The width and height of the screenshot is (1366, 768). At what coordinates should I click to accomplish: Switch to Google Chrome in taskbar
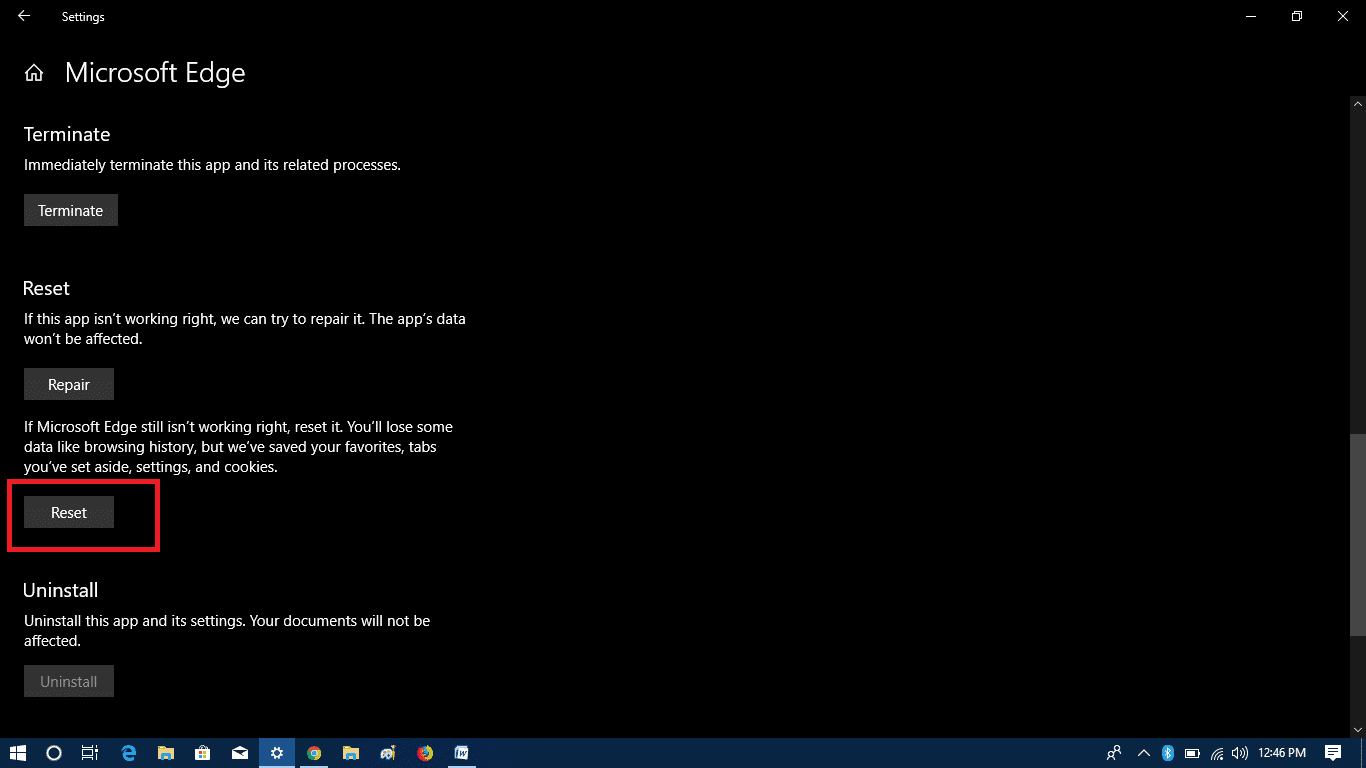point(314,753)
